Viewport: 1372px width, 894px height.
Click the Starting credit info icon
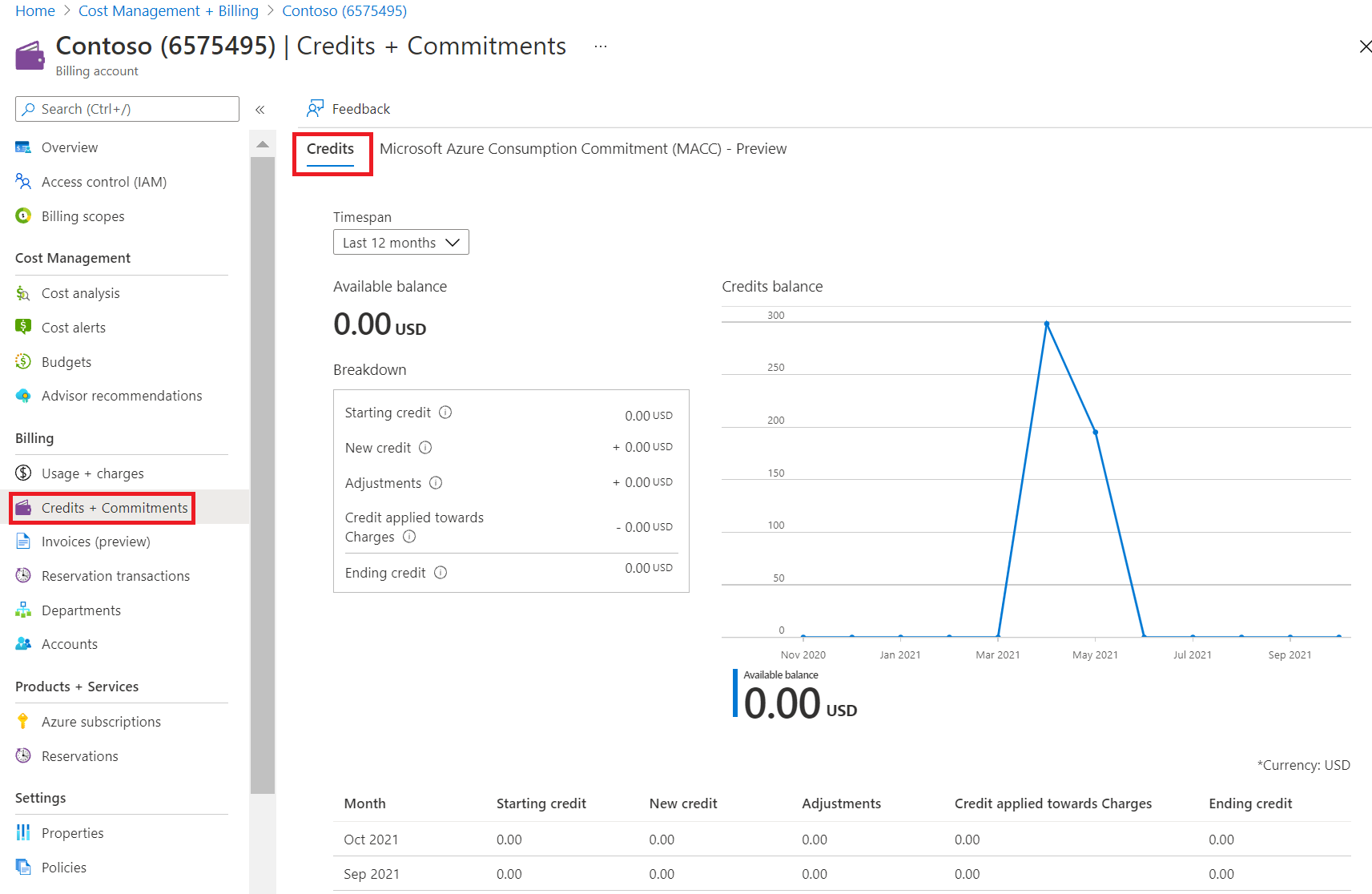[x=445, y=413]
